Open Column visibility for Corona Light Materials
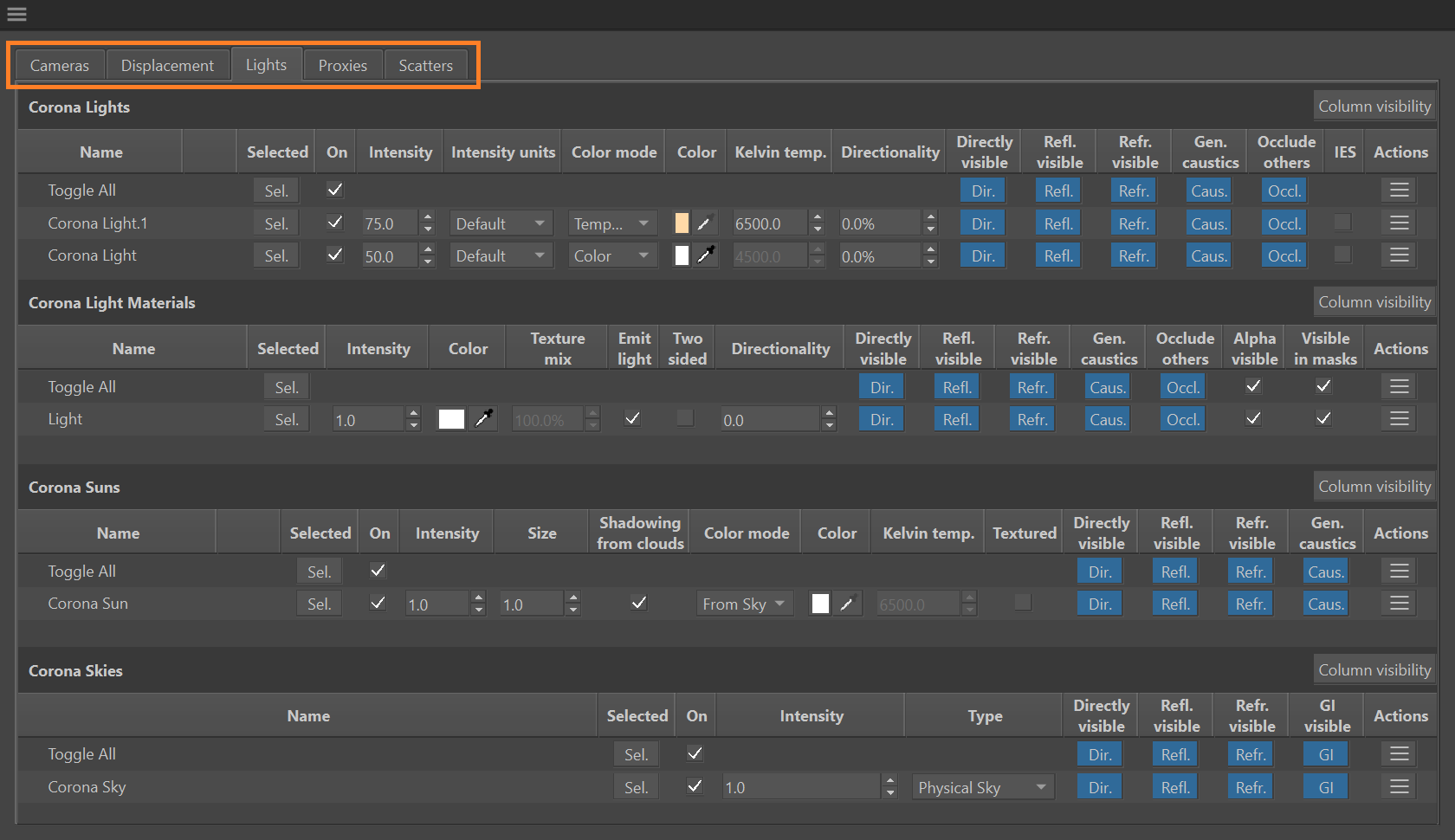 tap(1374, 302)
